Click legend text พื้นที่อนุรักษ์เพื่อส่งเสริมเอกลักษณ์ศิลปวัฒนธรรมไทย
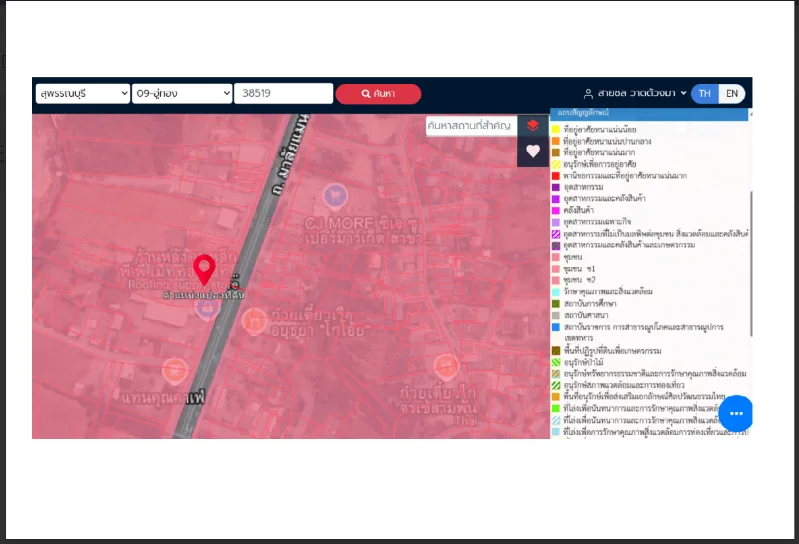This screenshot has height=544, width=799. pos(645,396)
